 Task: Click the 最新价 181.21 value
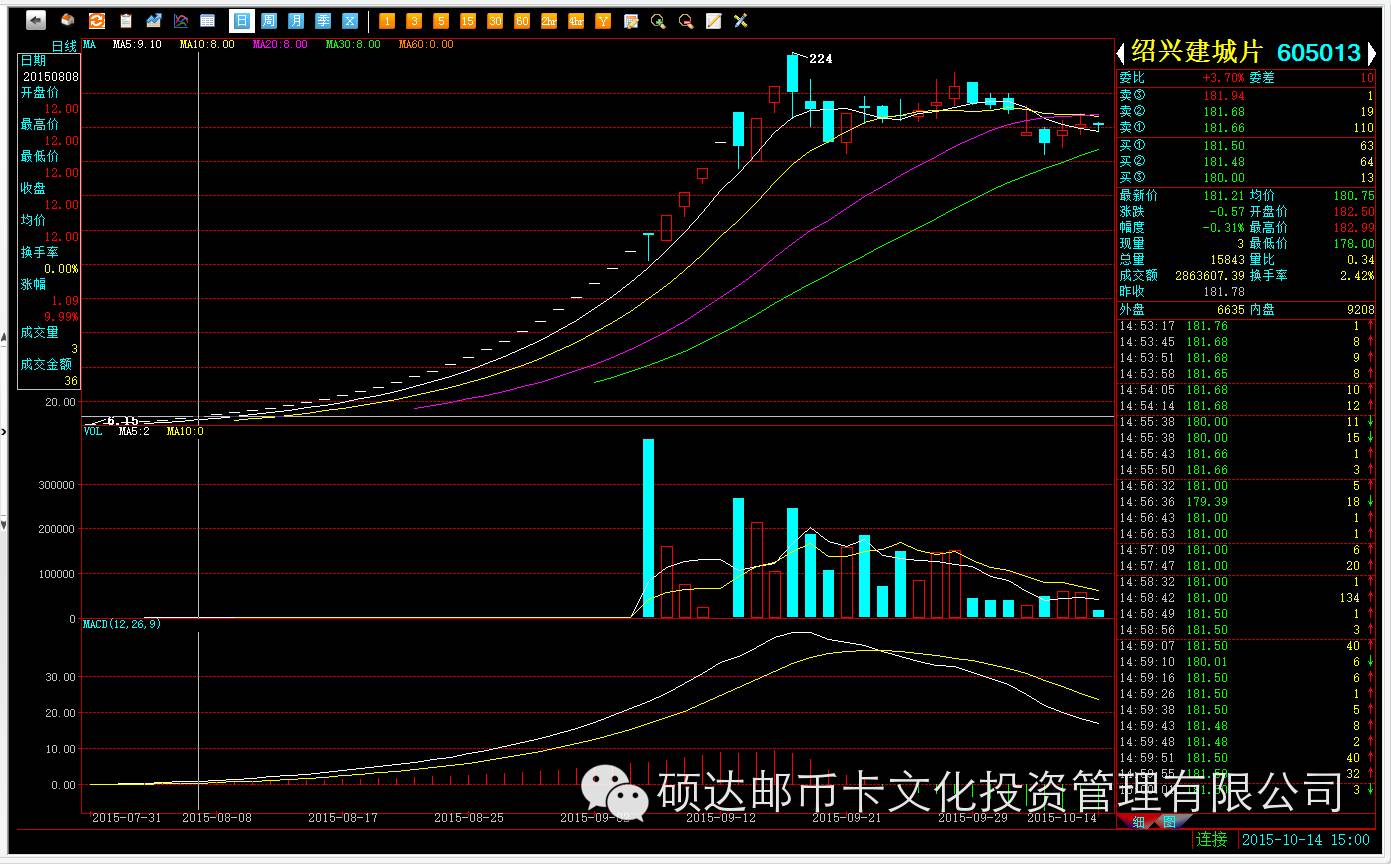click(x=1224, y=196)
